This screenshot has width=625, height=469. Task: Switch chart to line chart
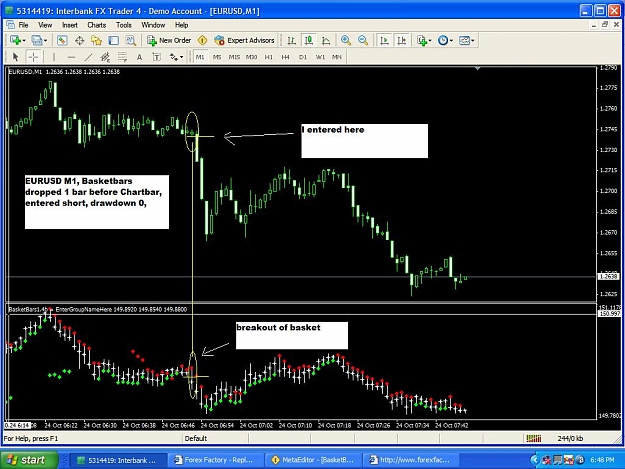click(x=326, y=40)
